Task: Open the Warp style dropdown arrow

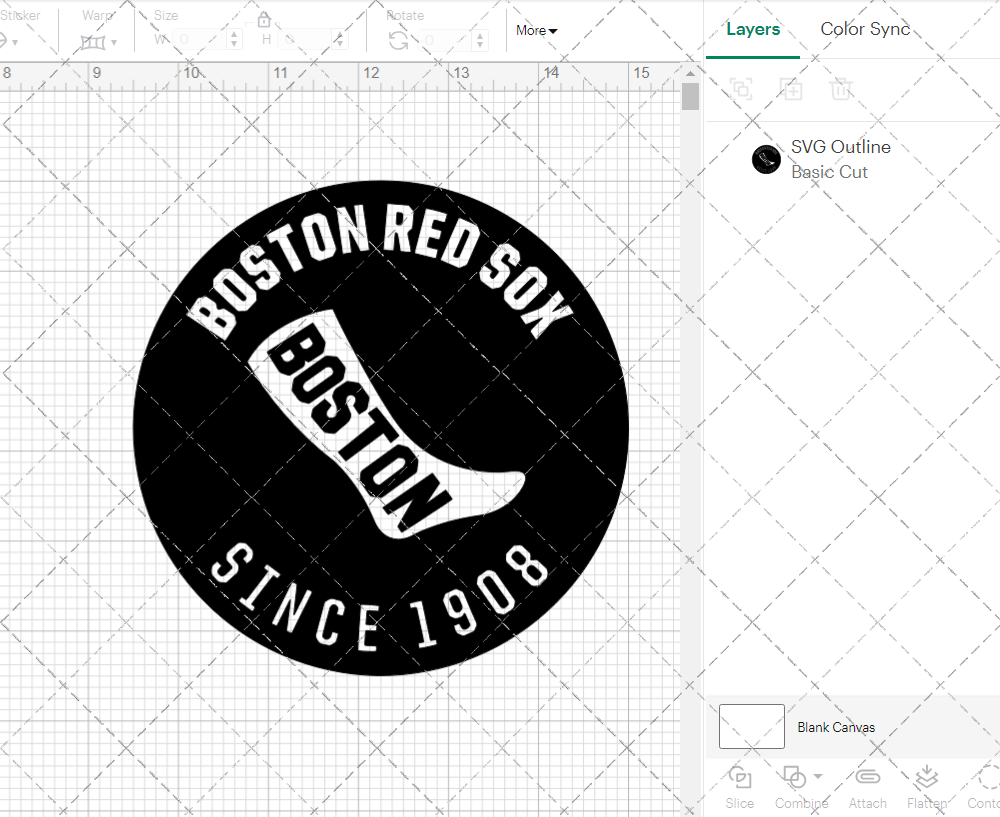Action: coord(116,43)
